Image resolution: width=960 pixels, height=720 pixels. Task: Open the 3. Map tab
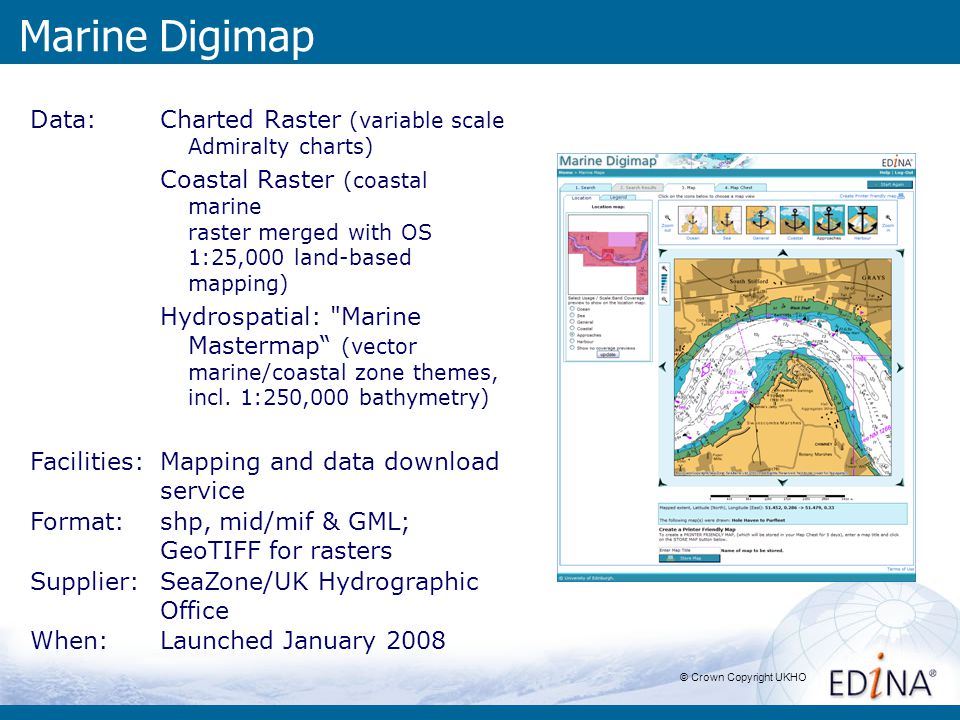[689, 187]
